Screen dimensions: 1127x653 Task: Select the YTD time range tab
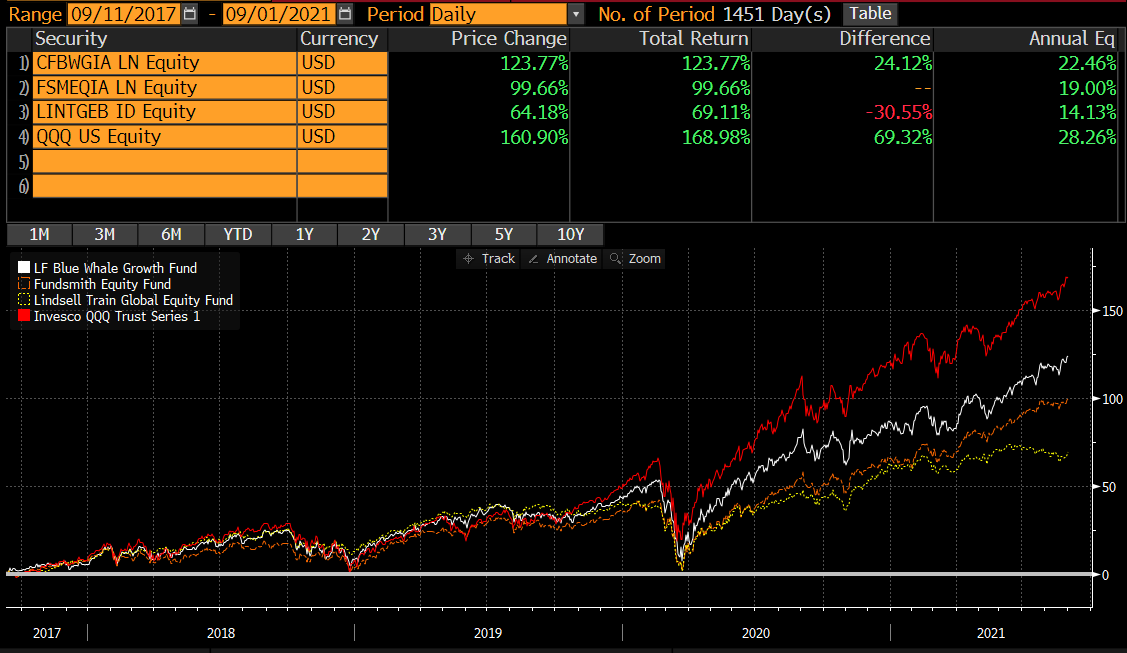[238, 234]
